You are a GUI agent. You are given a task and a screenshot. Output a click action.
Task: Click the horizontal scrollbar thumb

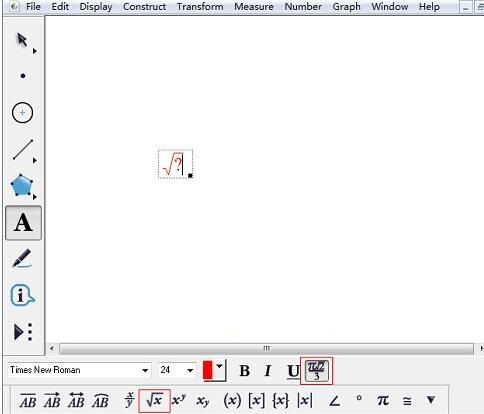click(266, 349)
